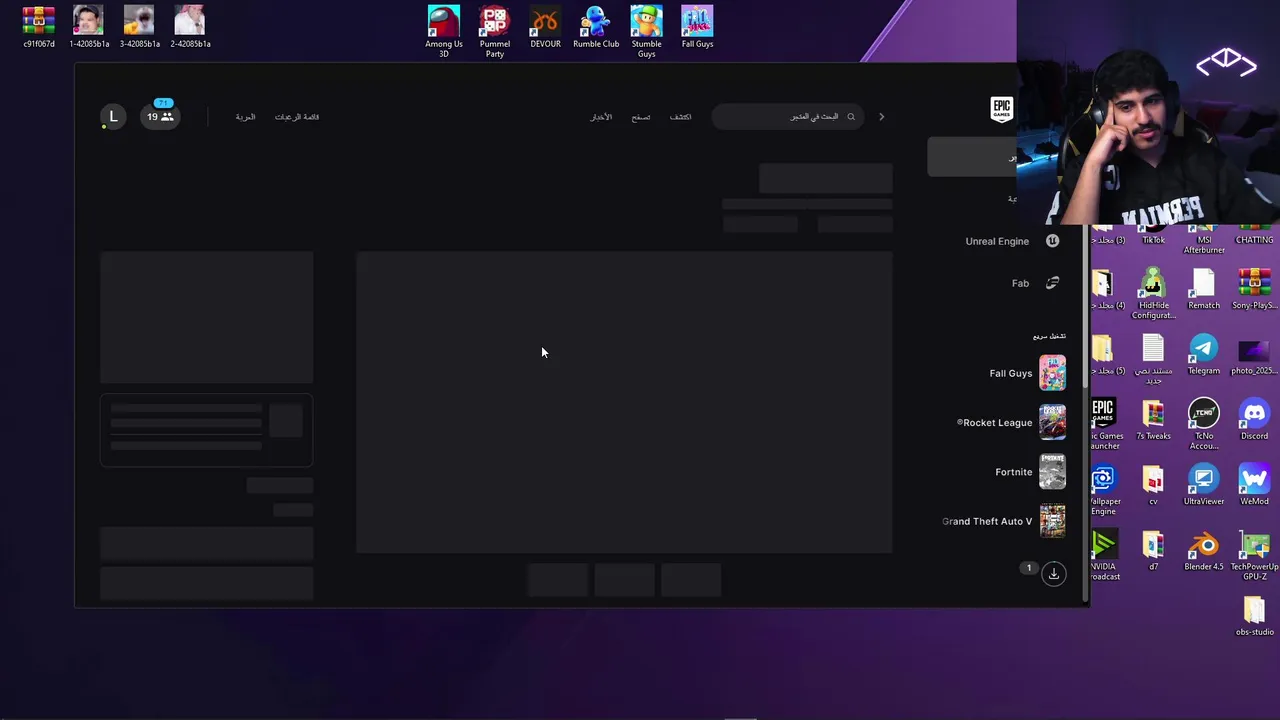The image size is (1280, 720).
Task: Select the c91f067d archive on the desktop
Action: pyautogui.click(x=39, y=27)
